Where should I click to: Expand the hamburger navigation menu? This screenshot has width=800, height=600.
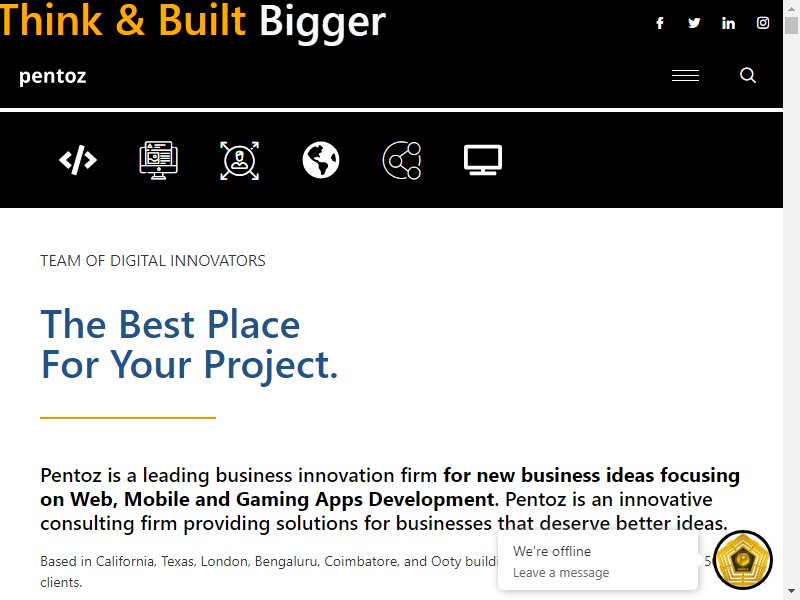(x=685, y=76)
